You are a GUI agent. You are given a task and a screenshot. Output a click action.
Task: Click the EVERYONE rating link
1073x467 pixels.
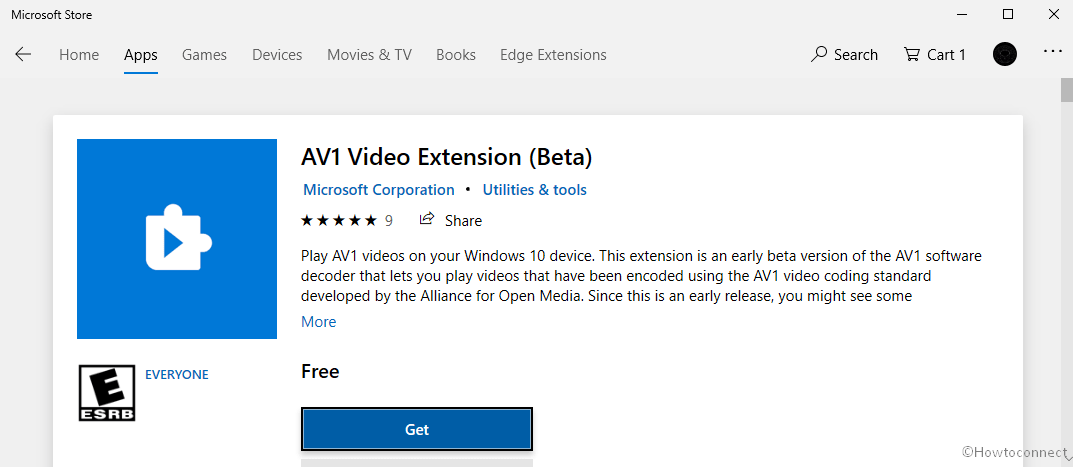pyautogui.click(x=177, y=375)
